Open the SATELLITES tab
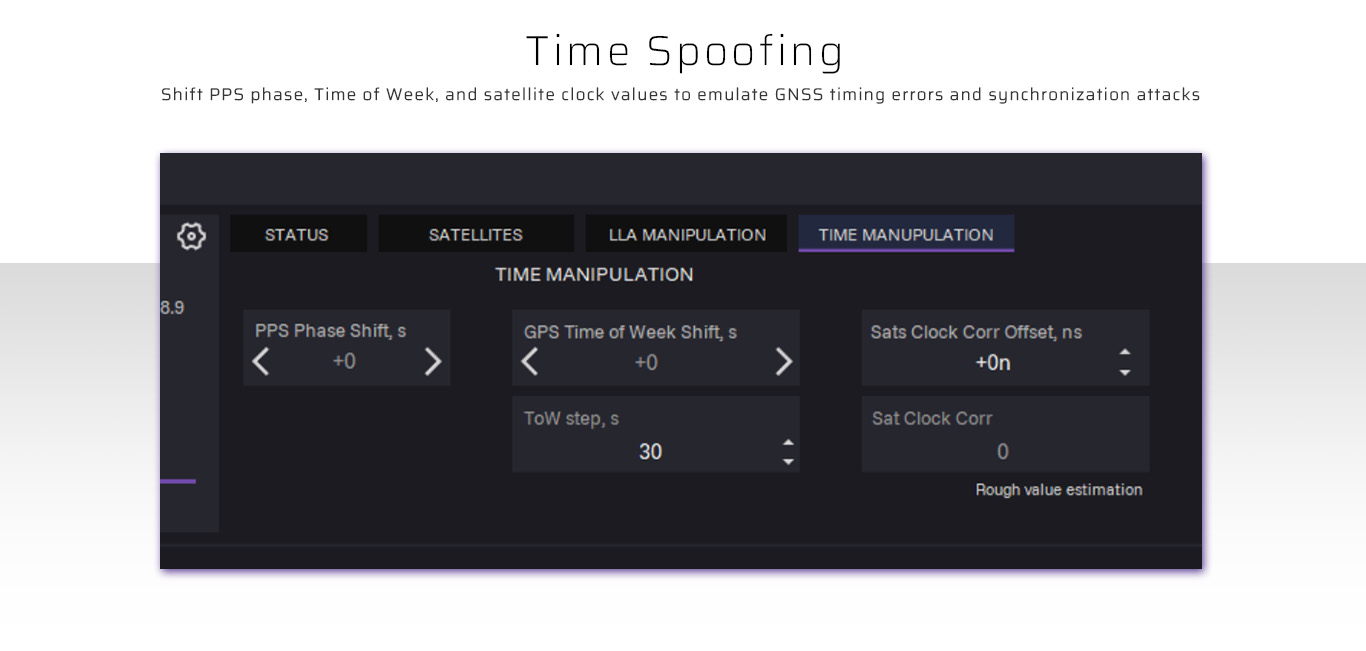Viewport: 1366px width, 651px height. tap(476, 235)
